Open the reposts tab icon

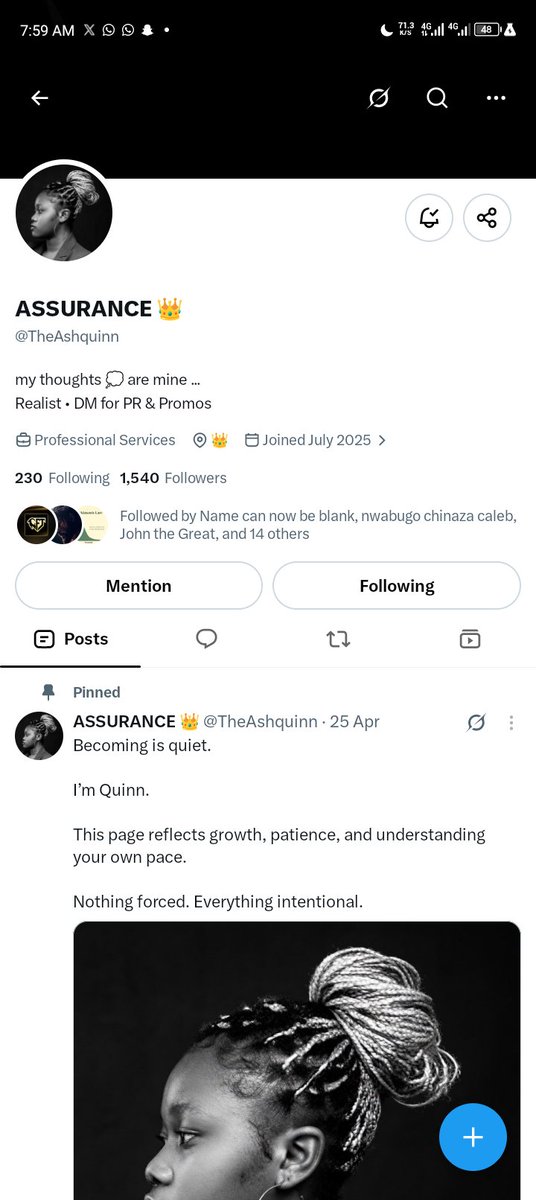tap(338, 639)
